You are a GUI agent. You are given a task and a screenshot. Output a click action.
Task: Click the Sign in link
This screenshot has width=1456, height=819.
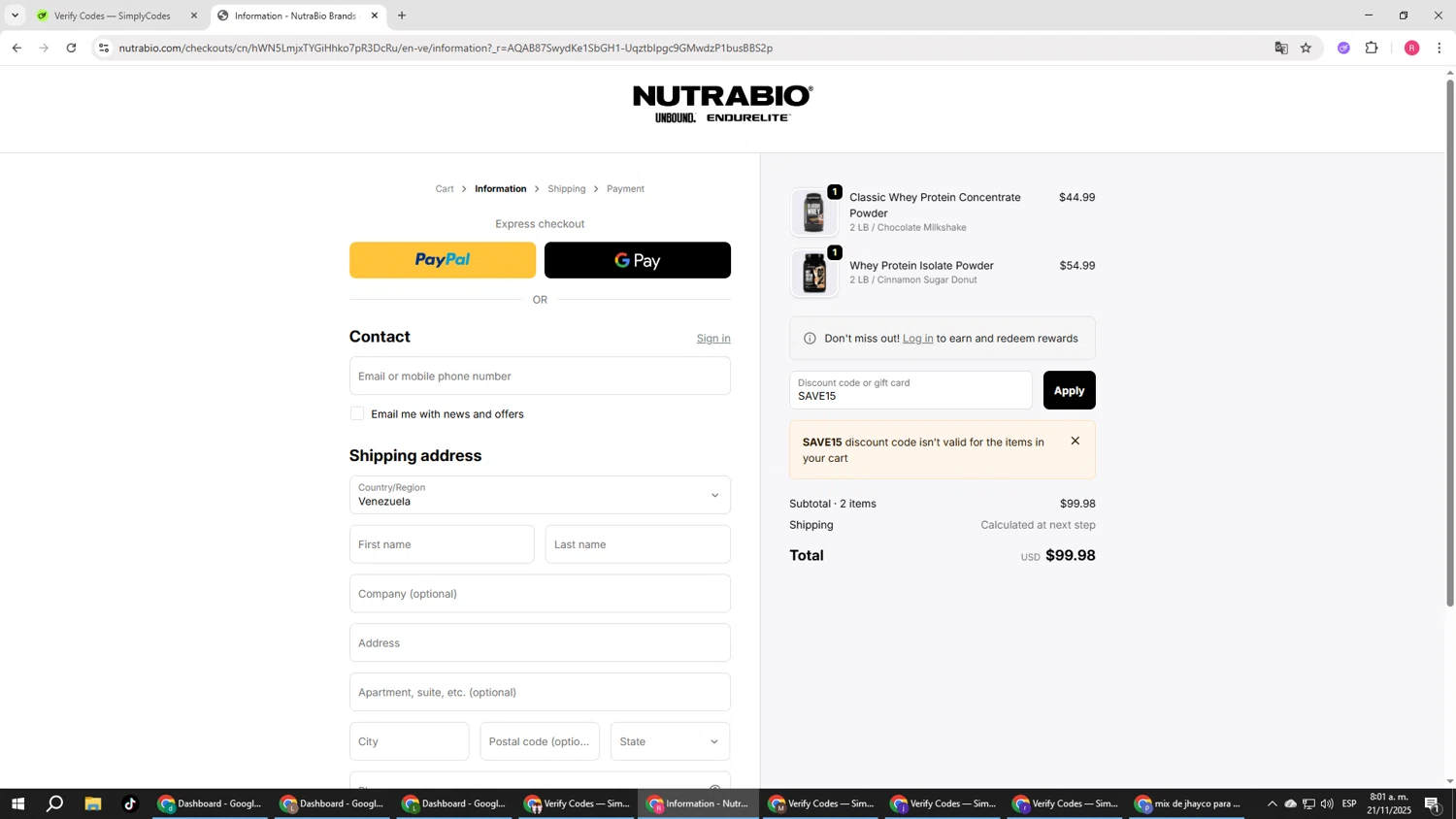[713, 339]
